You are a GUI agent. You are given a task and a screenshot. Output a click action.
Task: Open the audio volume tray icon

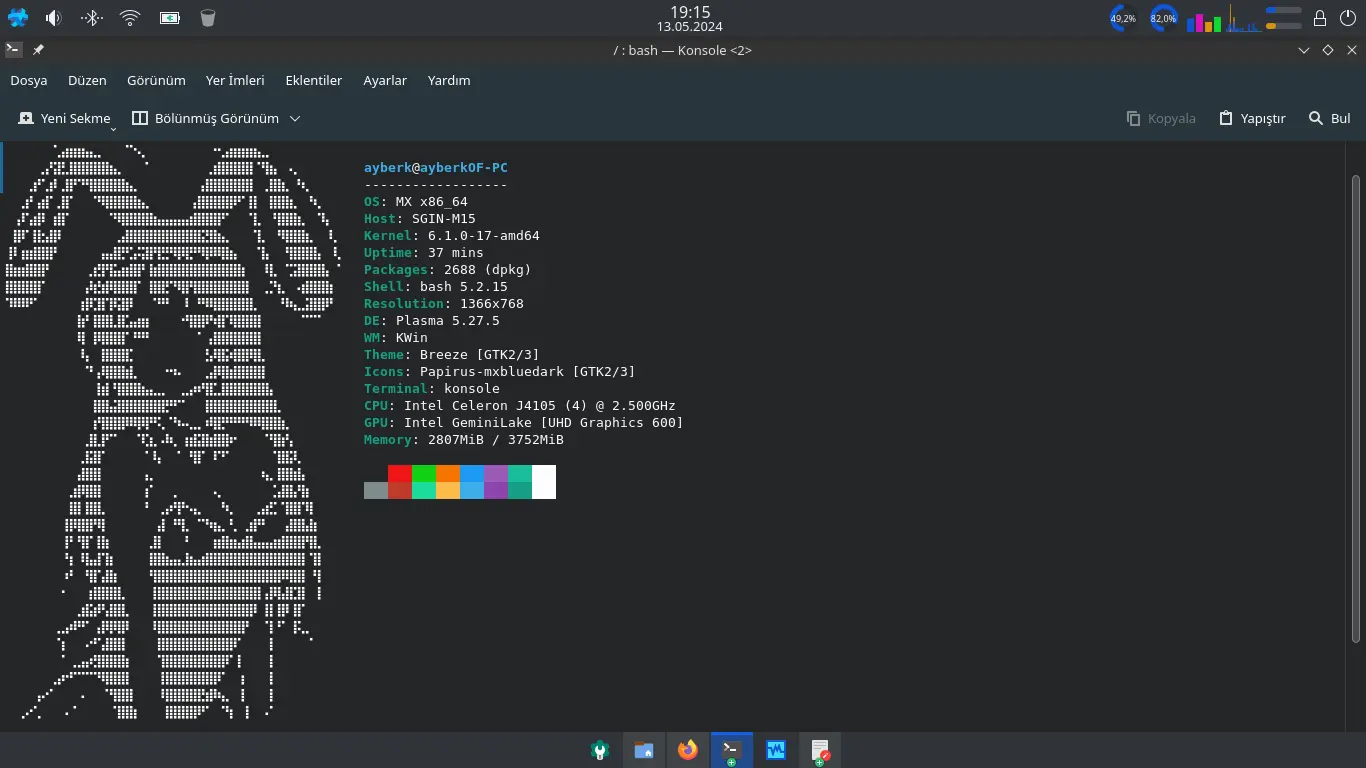(x=54, y=18)
